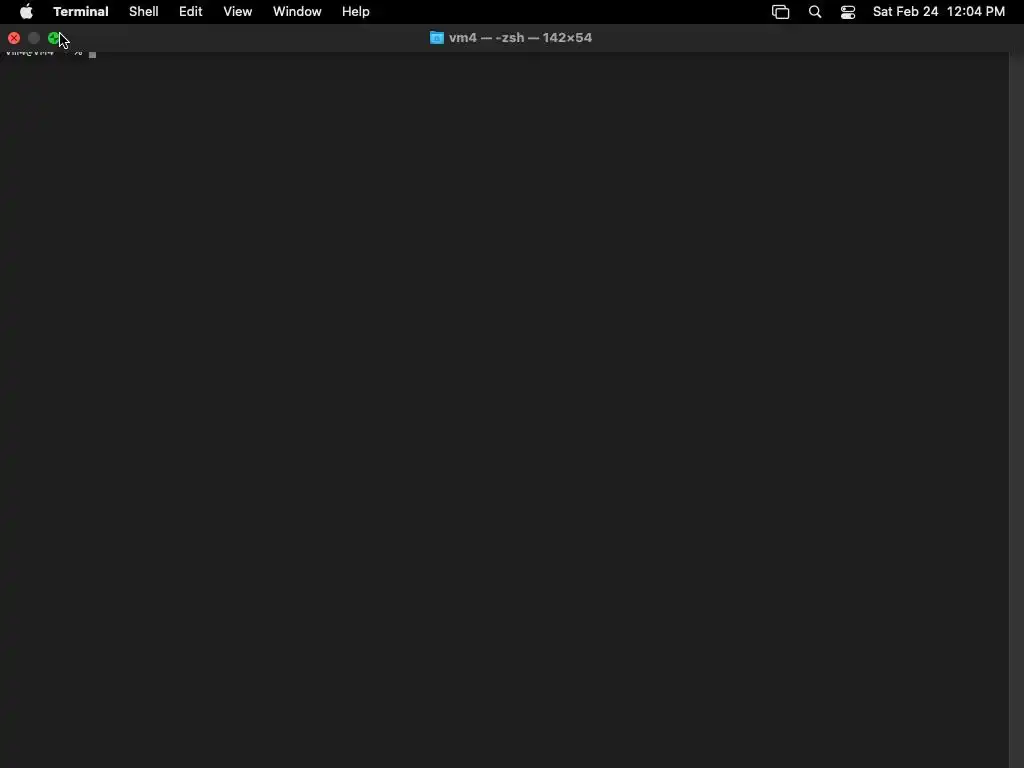This screenshot has height=768, width=1024.
Task: Show date and time Sat Feb 24 12:04 PM
Action: tap(938, 12)
